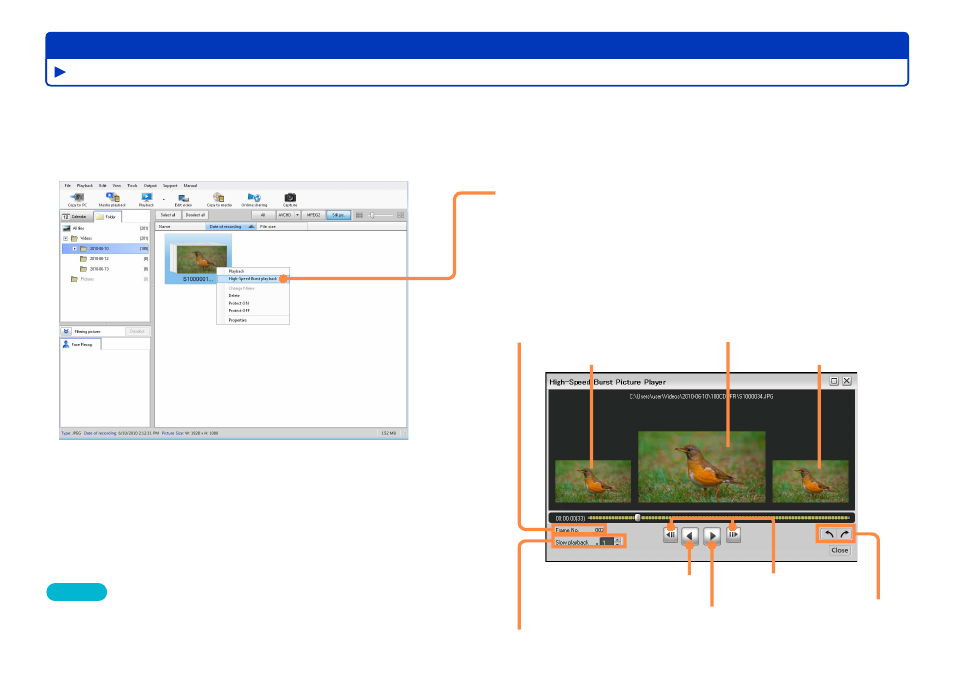Start reverse playback in Burst Player
954x673 pixels.
point(690,535)
